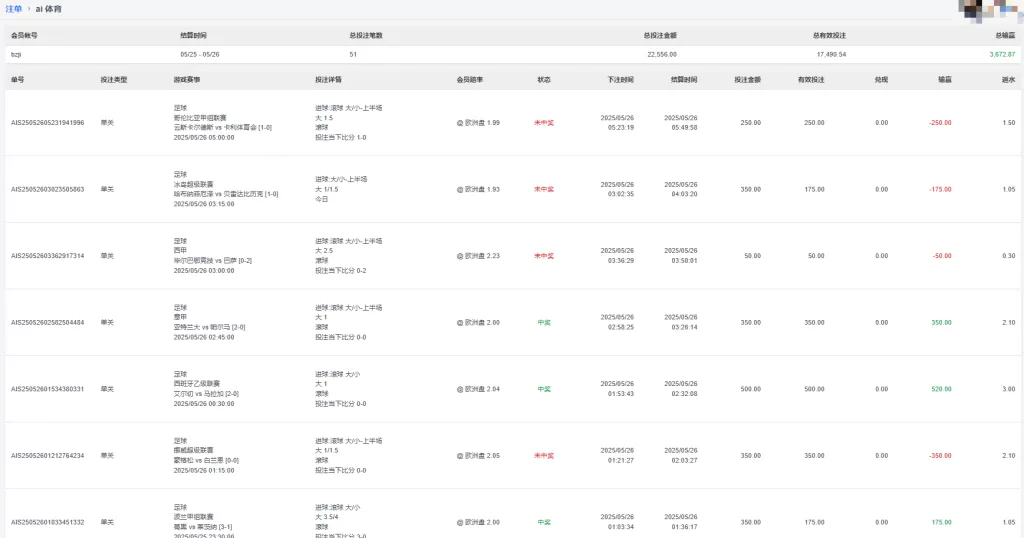Select the settlement date range 05/25 - 05/26

coord(200,55)
